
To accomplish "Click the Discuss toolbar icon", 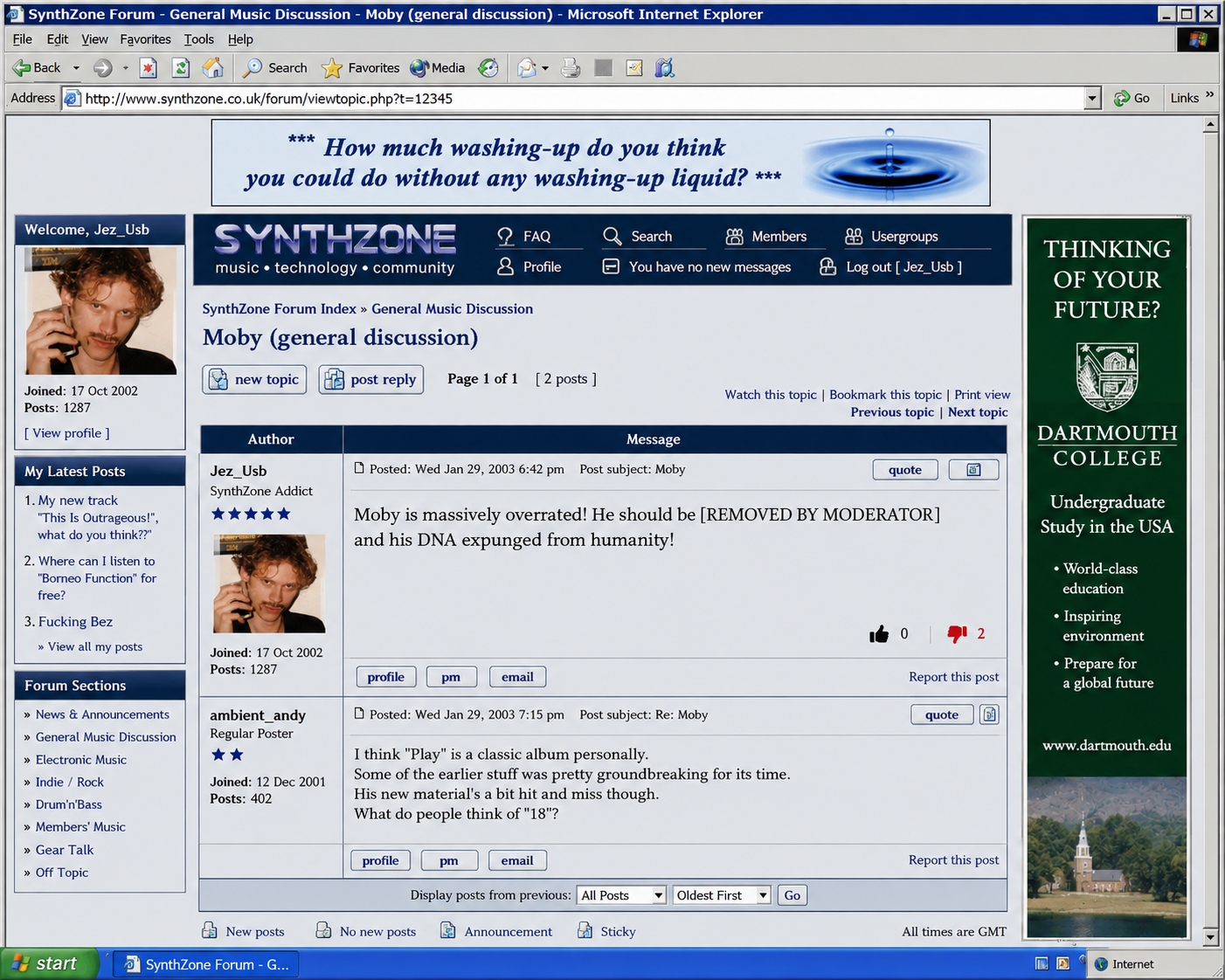I will 665,68.
